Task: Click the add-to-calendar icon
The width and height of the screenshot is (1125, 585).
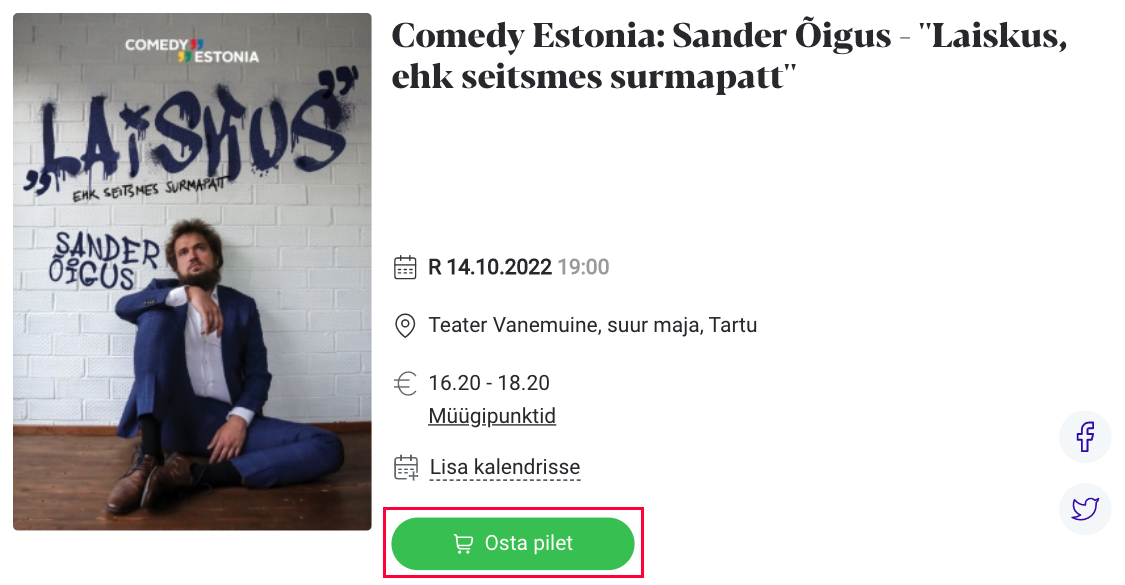Action: coord(406,467)
